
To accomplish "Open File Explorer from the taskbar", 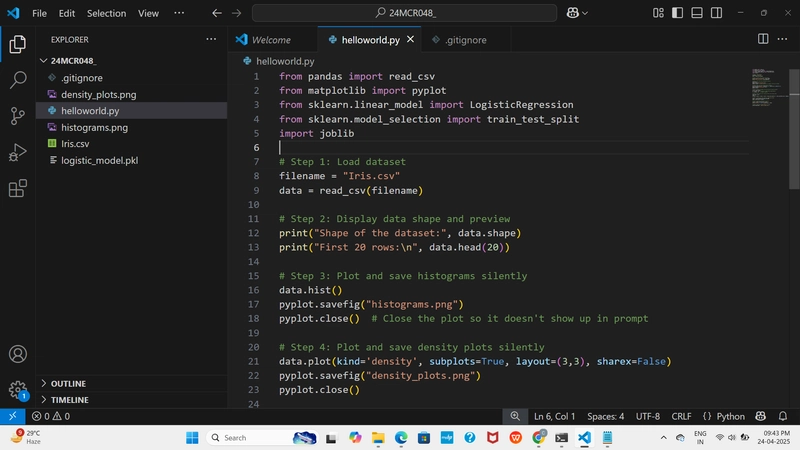I will [x=378, y=438].
